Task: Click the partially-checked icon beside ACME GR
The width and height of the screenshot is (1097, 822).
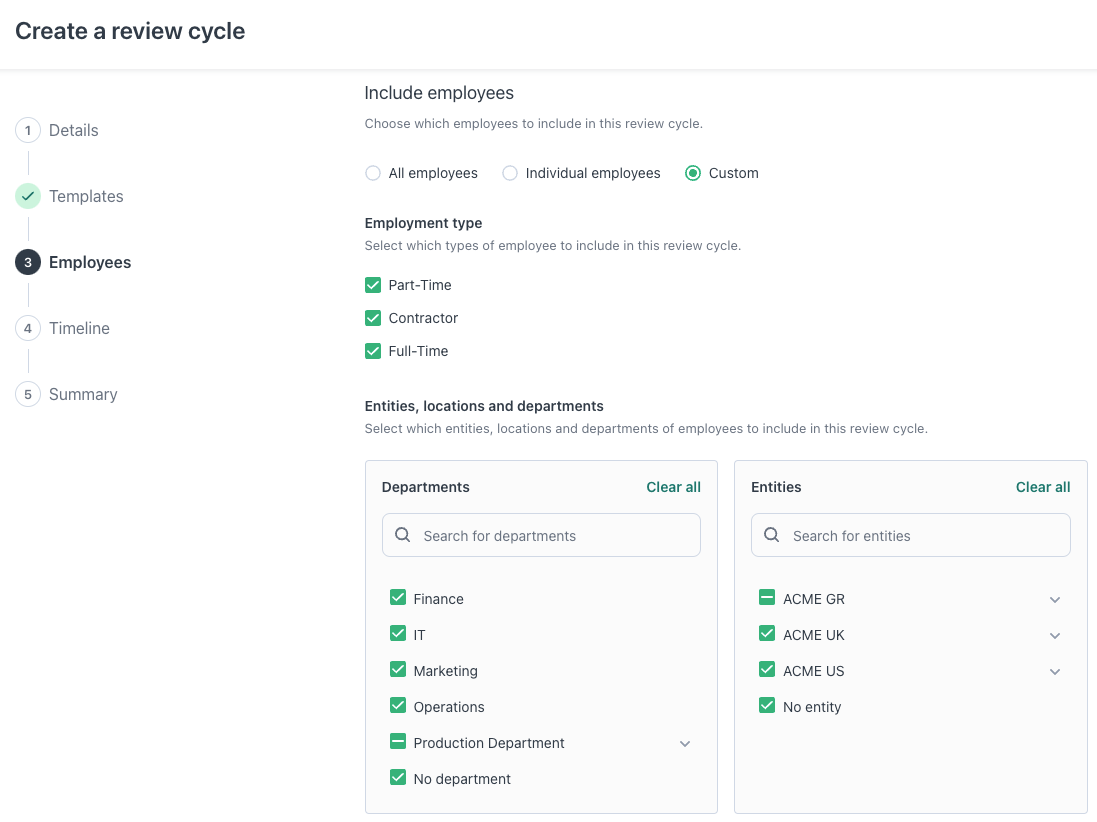Action: 767,597
